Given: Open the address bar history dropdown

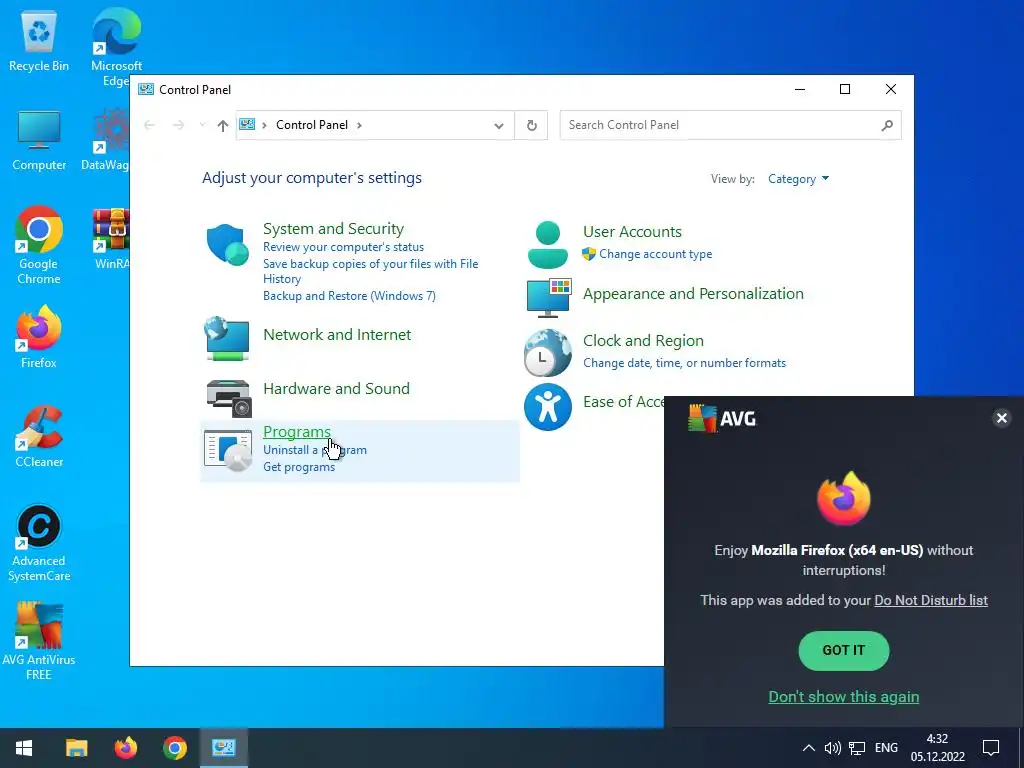Looking at the screenshot, I should pos(499,125).
